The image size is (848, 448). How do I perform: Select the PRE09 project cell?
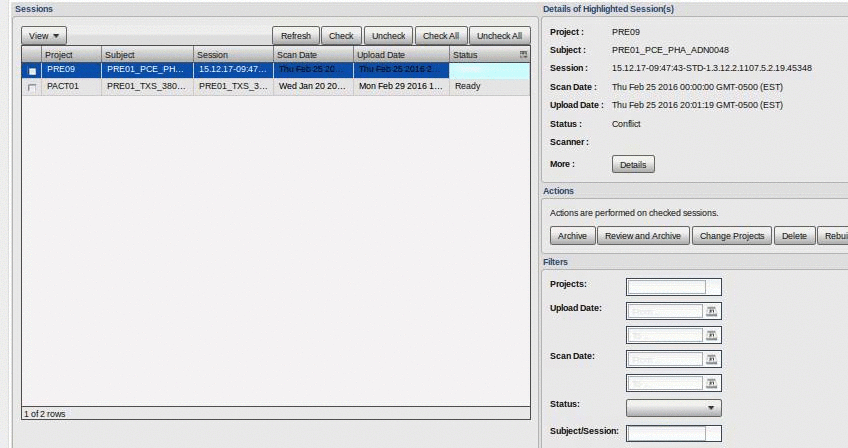pos(71,70)
